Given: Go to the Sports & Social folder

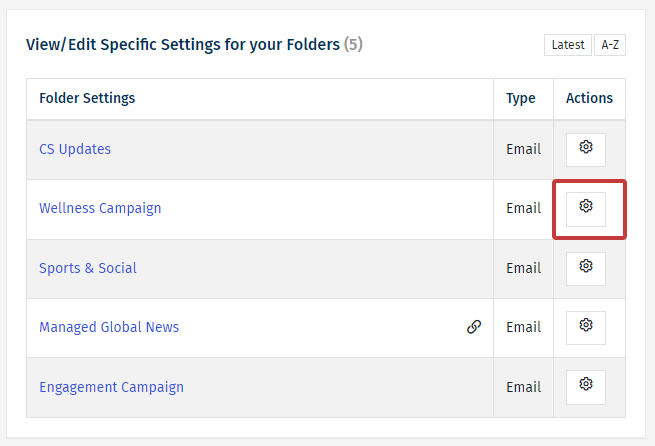Looking at the screenshot, I should (88, 268).
